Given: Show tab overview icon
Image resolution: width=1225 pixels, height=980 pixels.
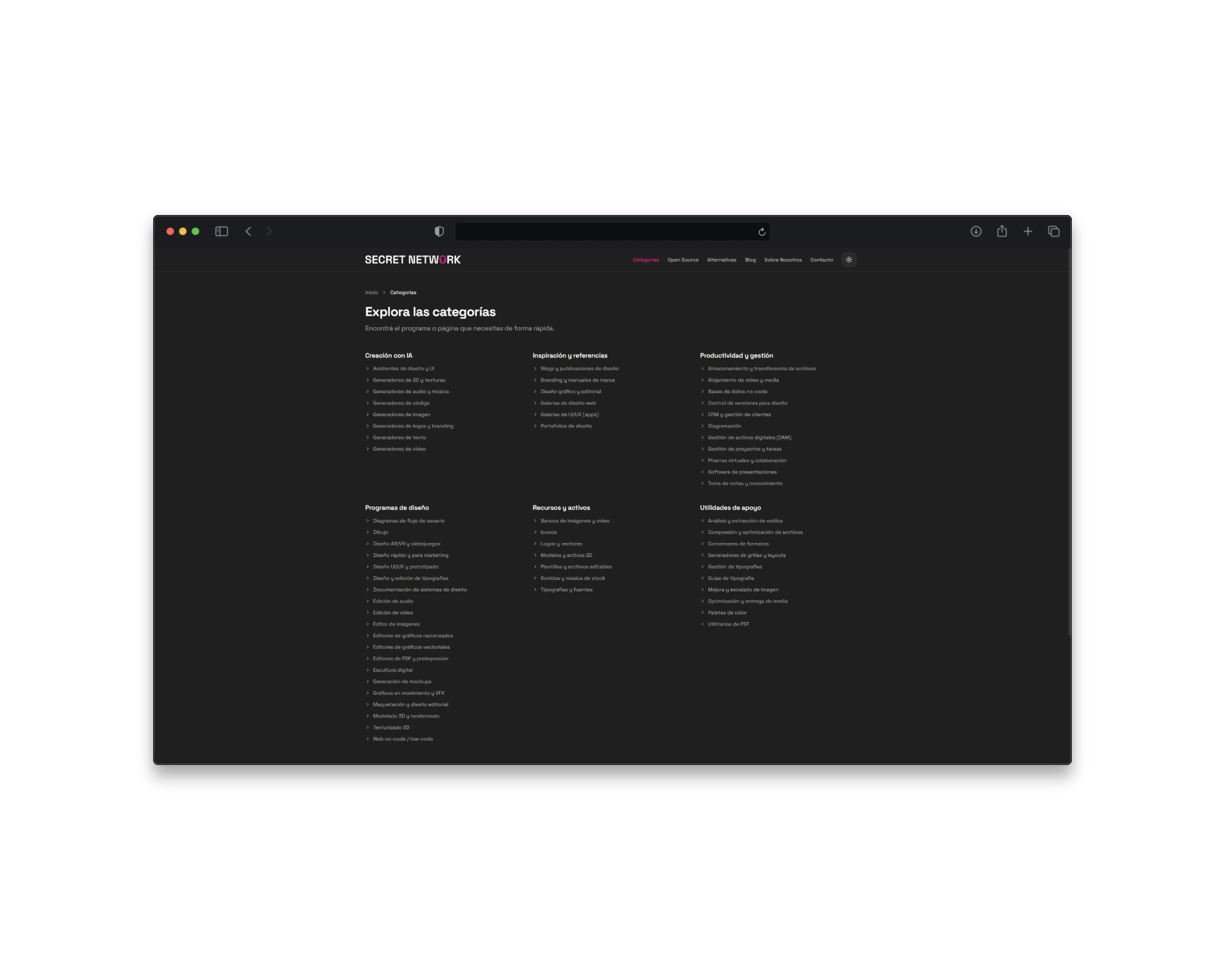Looking at the screenshot, I should click(x=1053, y=232).
